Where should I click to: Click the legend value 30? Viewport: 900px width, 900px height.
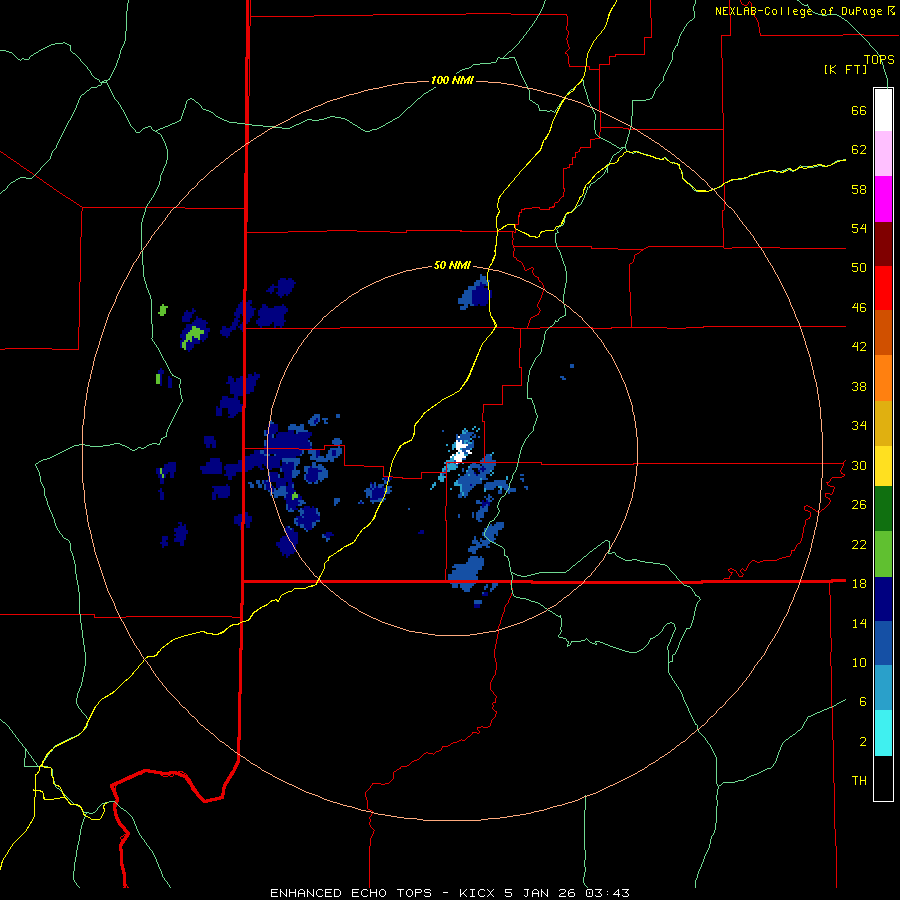(x=859, y=465)
